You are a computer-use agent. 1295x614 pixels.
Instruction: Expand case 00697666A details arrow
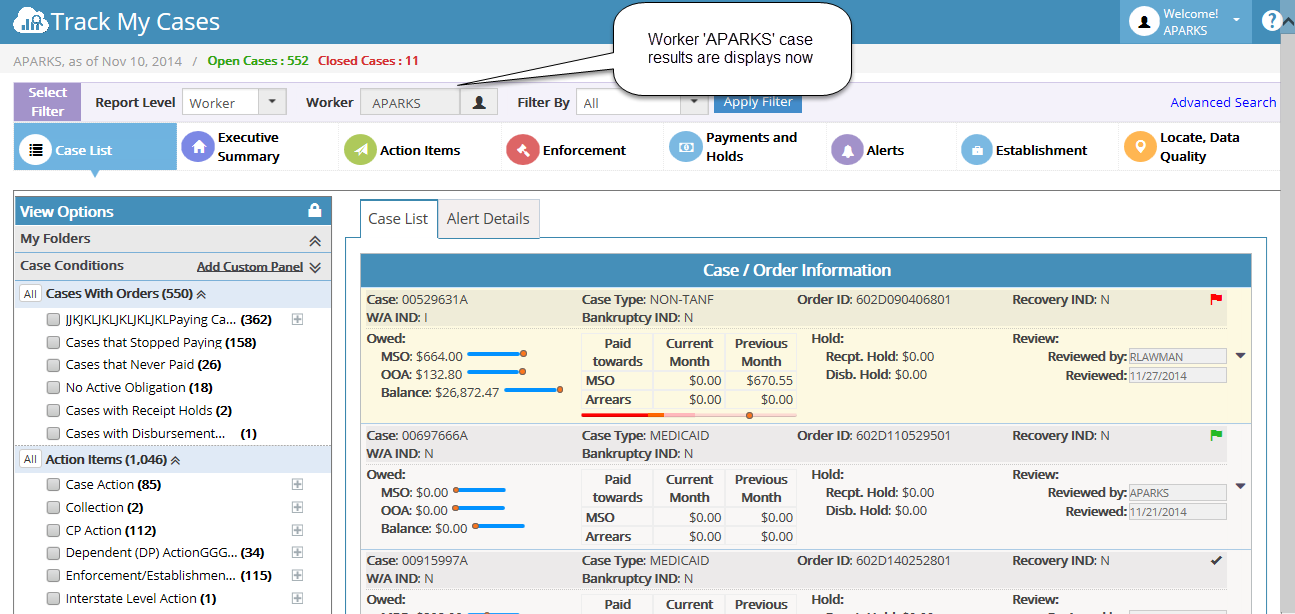1241,487
